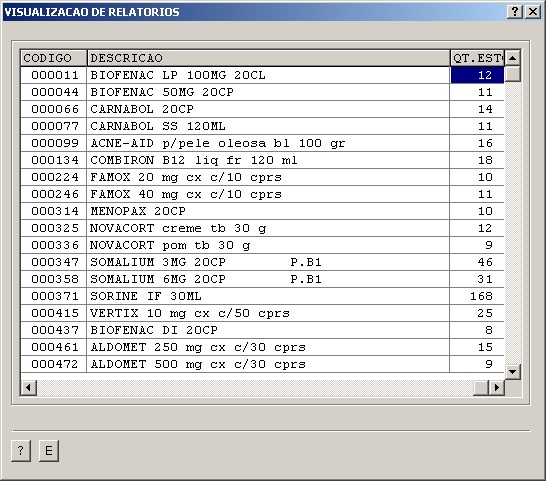
Task: Click code cell 000461
Action: point(54,347)
